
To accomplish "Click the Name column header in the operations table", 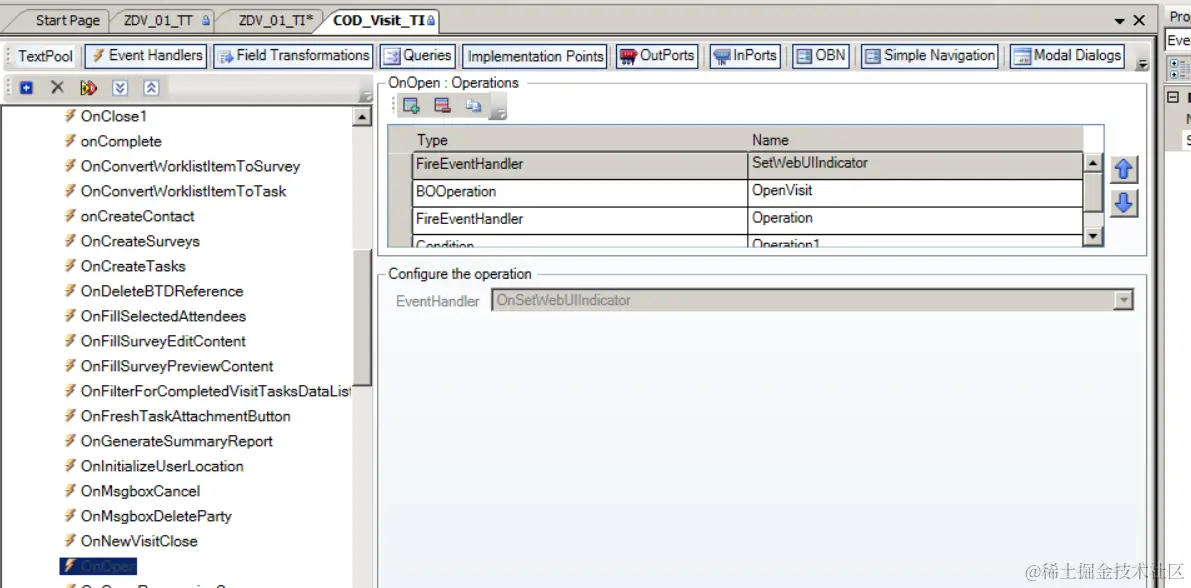I will (x=915, y=140).
